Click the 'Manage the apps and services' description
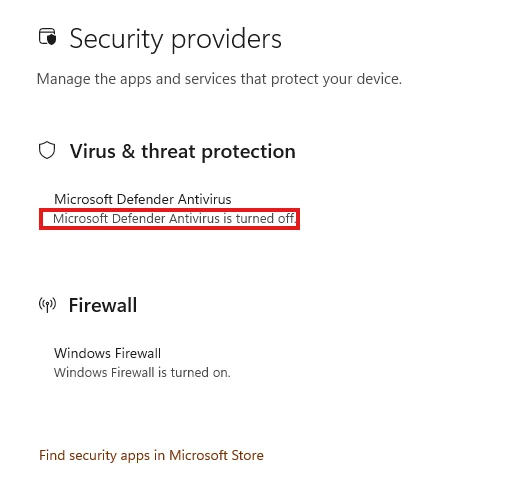 [x=219, y=79]
